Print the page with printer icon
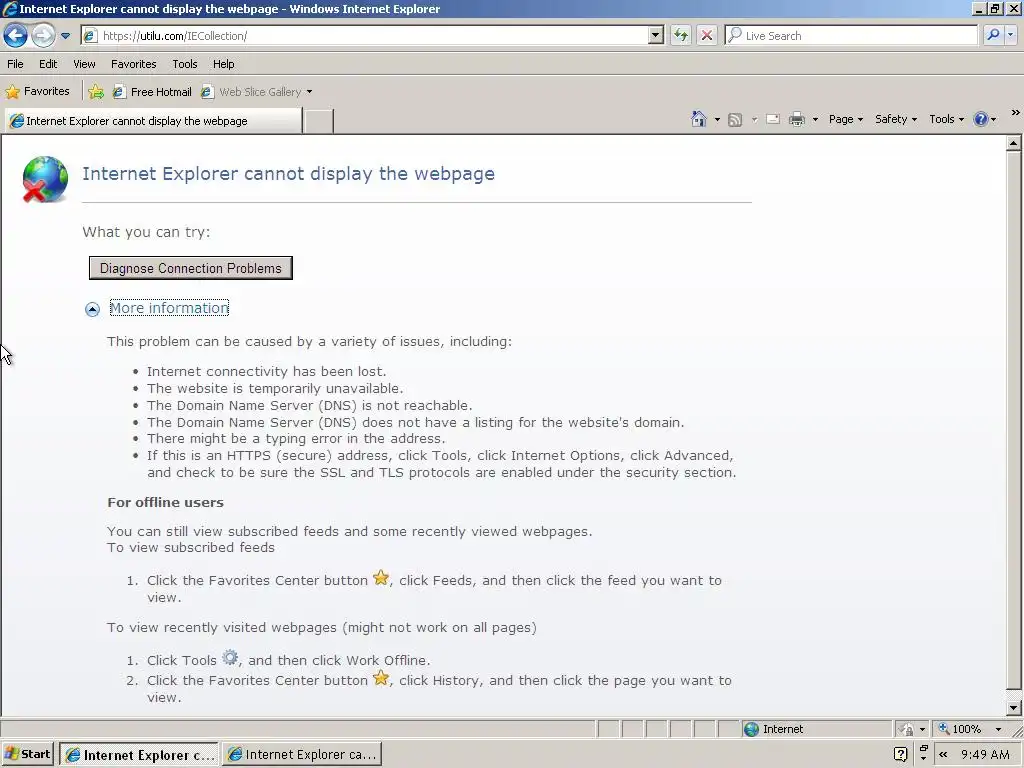The width and height of the screenshot is (1024, 768). tap(797, 120)
